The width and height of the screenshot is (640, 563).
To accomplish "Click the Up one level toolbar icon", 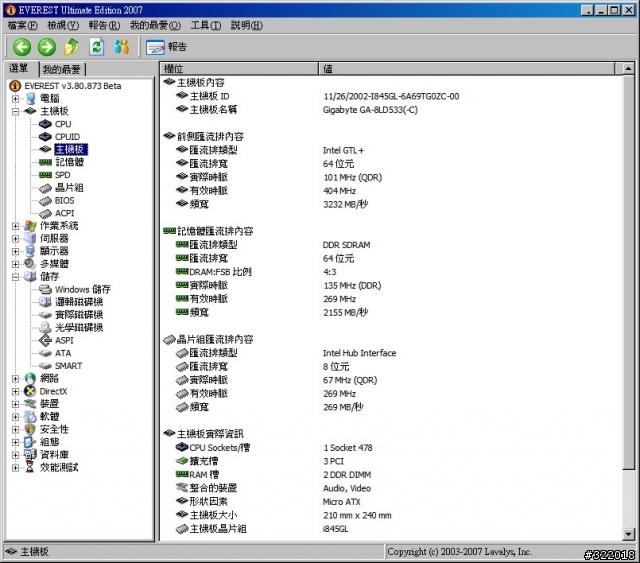I will [x=72, y=47].
